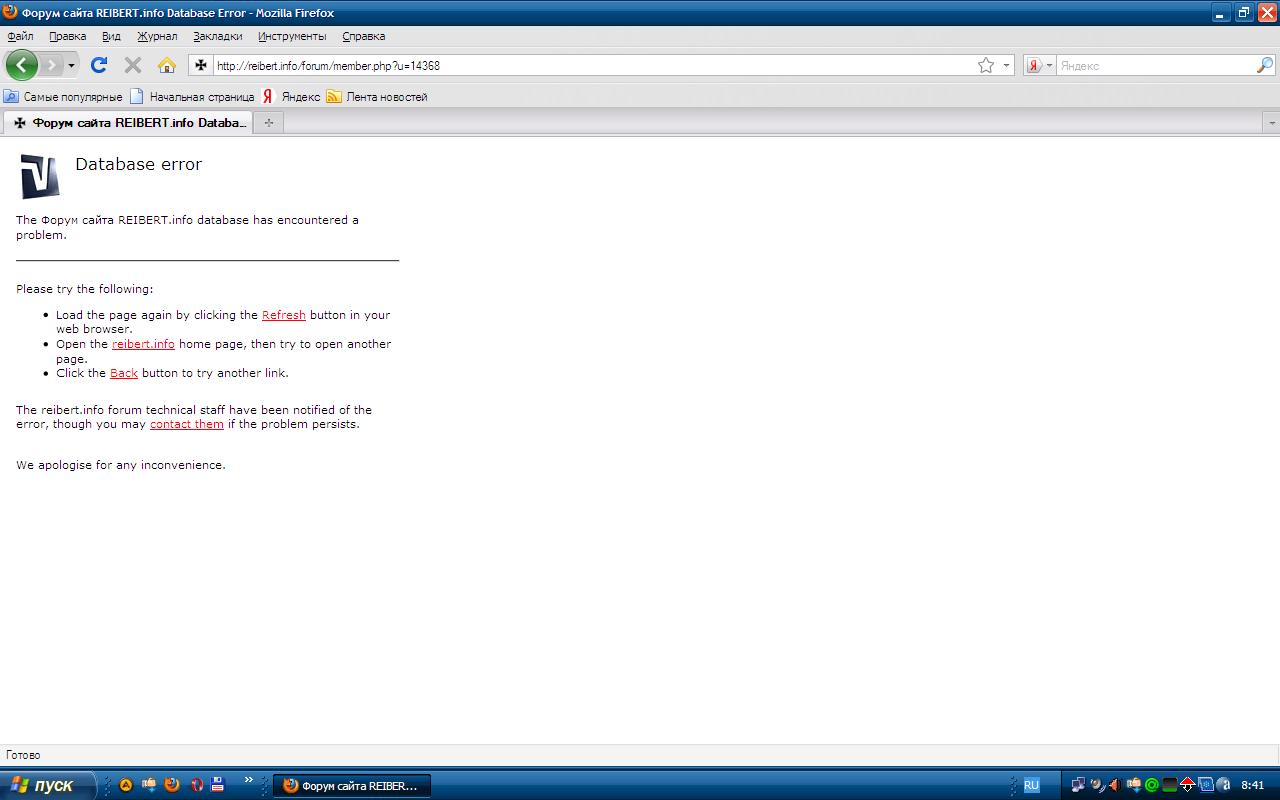Screen dimensions: 1280x800
Task: Click the Refresh link in error text
Action: pos(284,315)
